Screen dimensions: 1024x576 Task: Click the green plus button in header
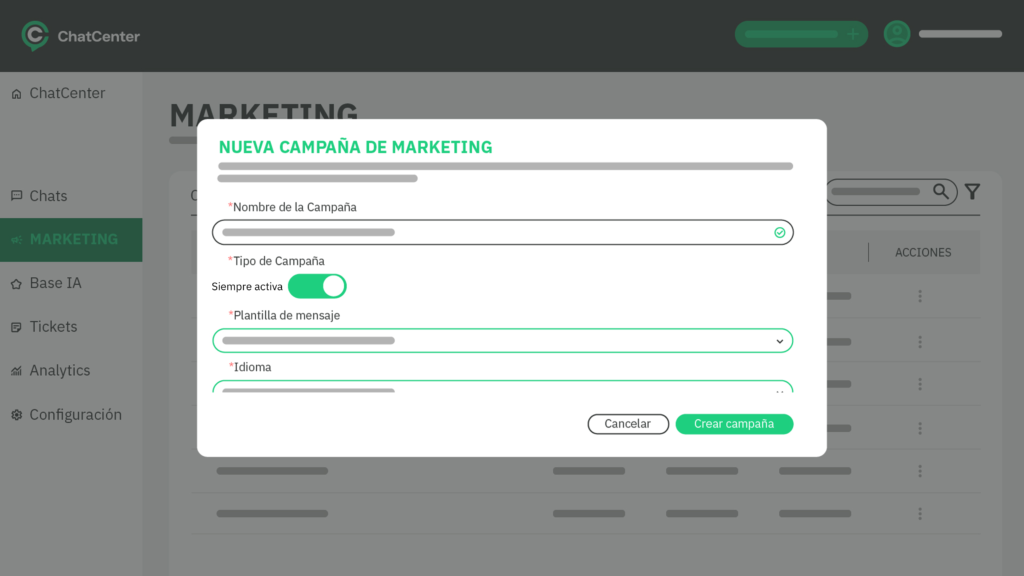(853, 34)
